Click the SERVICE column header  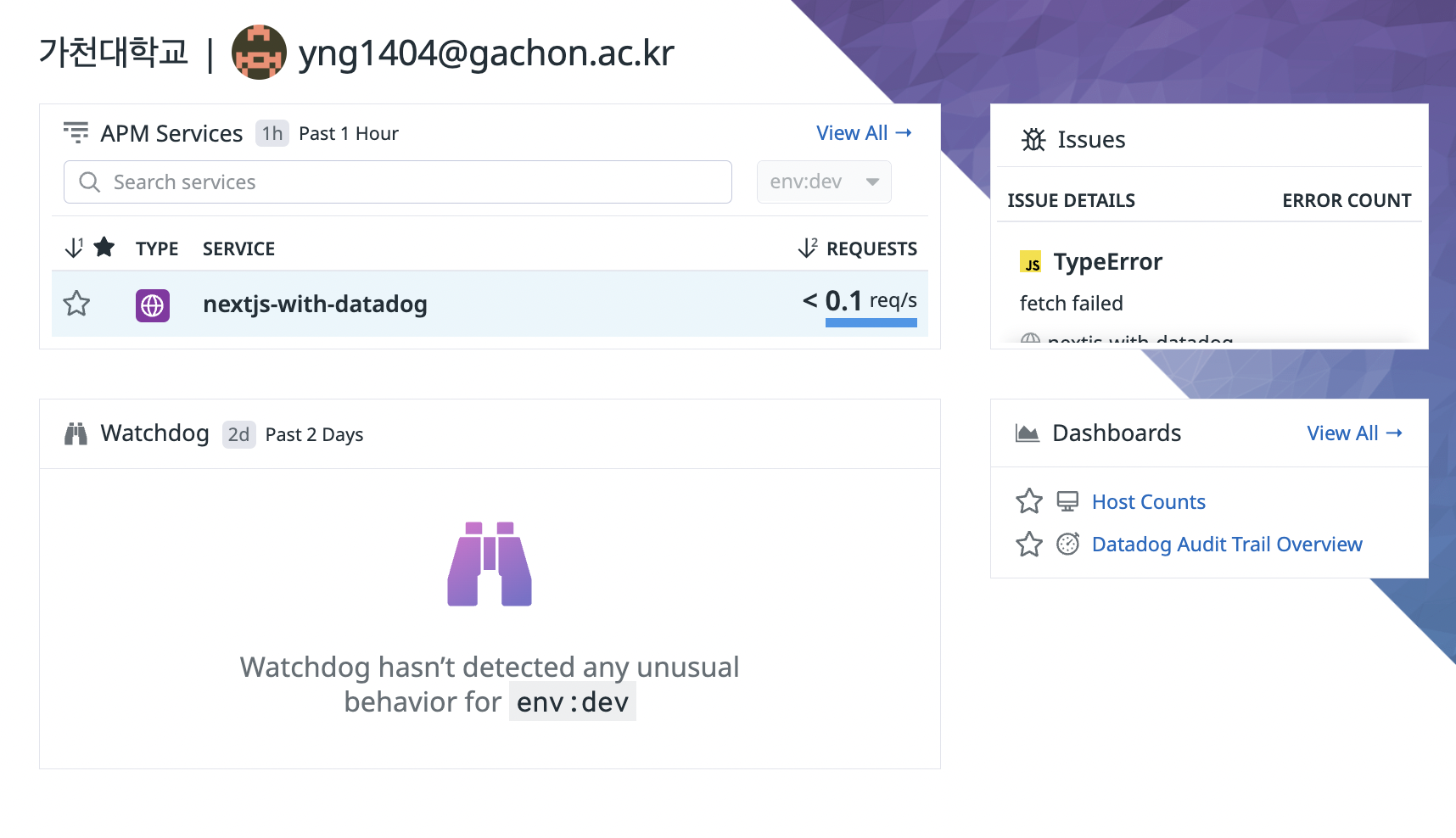(x=238, y=249)
